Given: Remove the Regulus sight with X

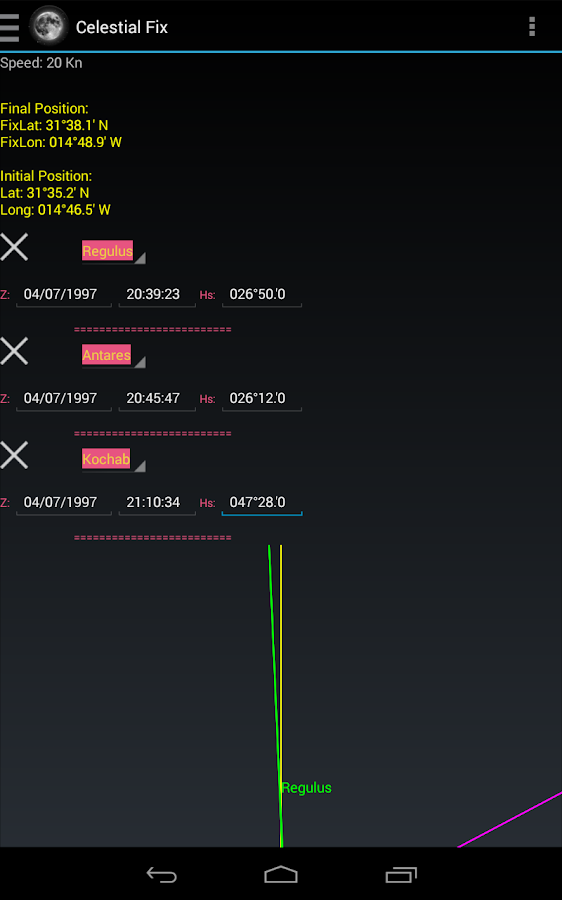Looking at the screenshot, I should [x=14, y=247].
